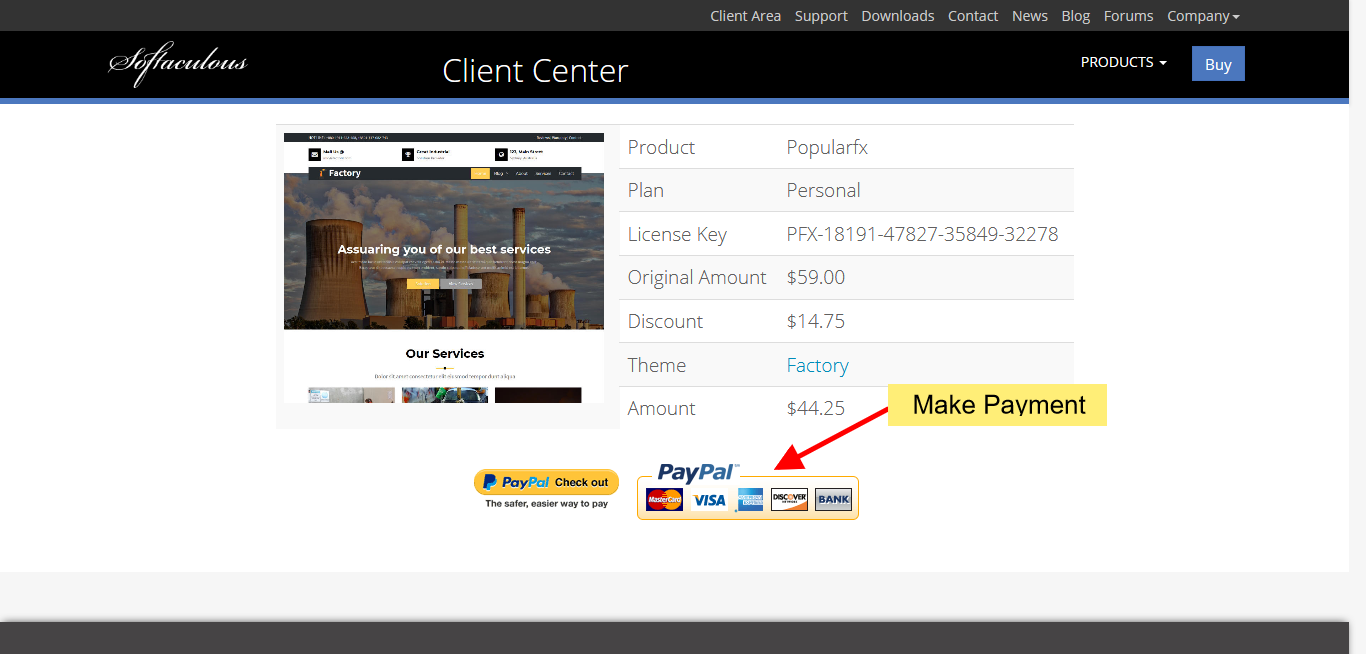Click the BANK payment icon
The width and height of the screenshot is (1366, 654).
pos(833,499)
